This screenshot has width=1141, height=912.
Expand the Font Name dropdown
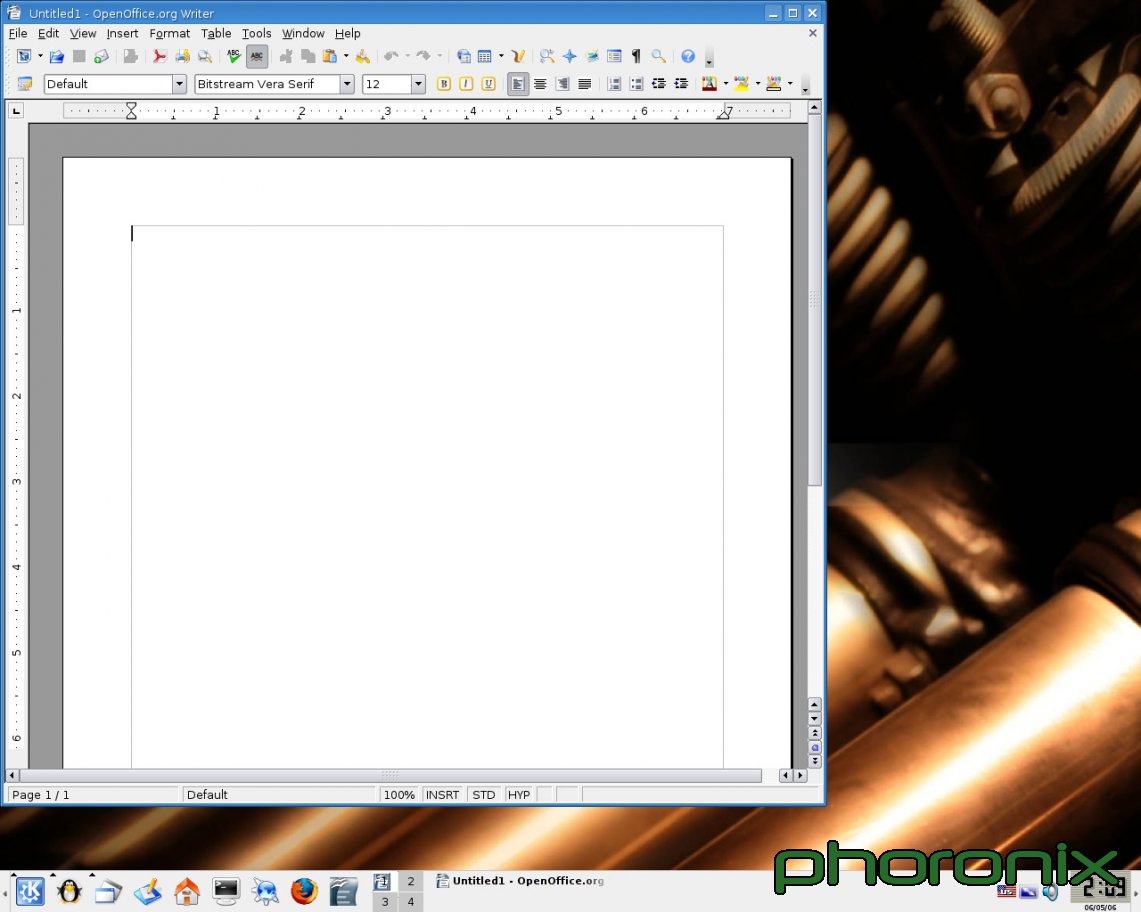coord(347,84)
